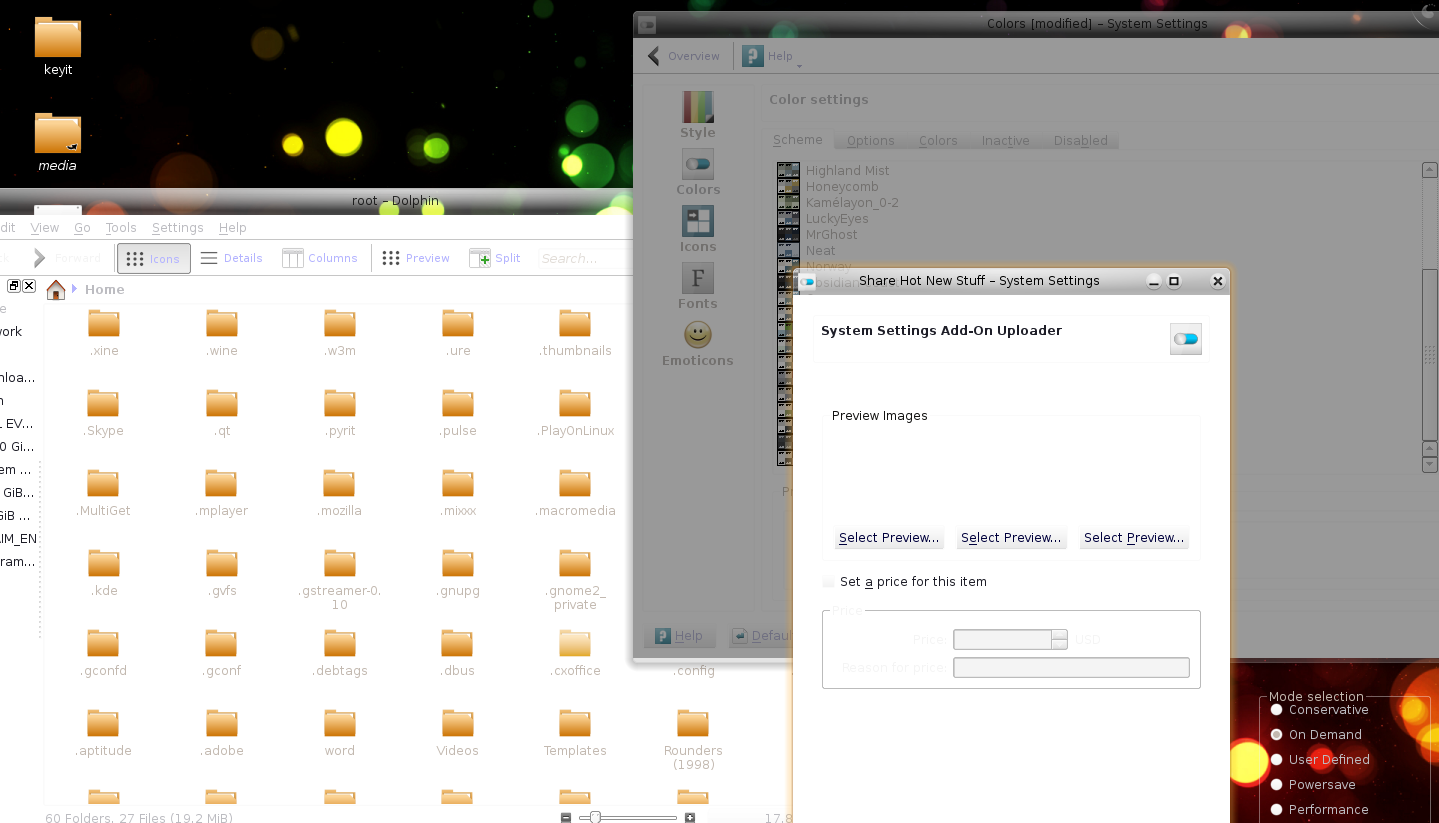Expand the breadcrumb arrow before Home

[x=74, y=289]
